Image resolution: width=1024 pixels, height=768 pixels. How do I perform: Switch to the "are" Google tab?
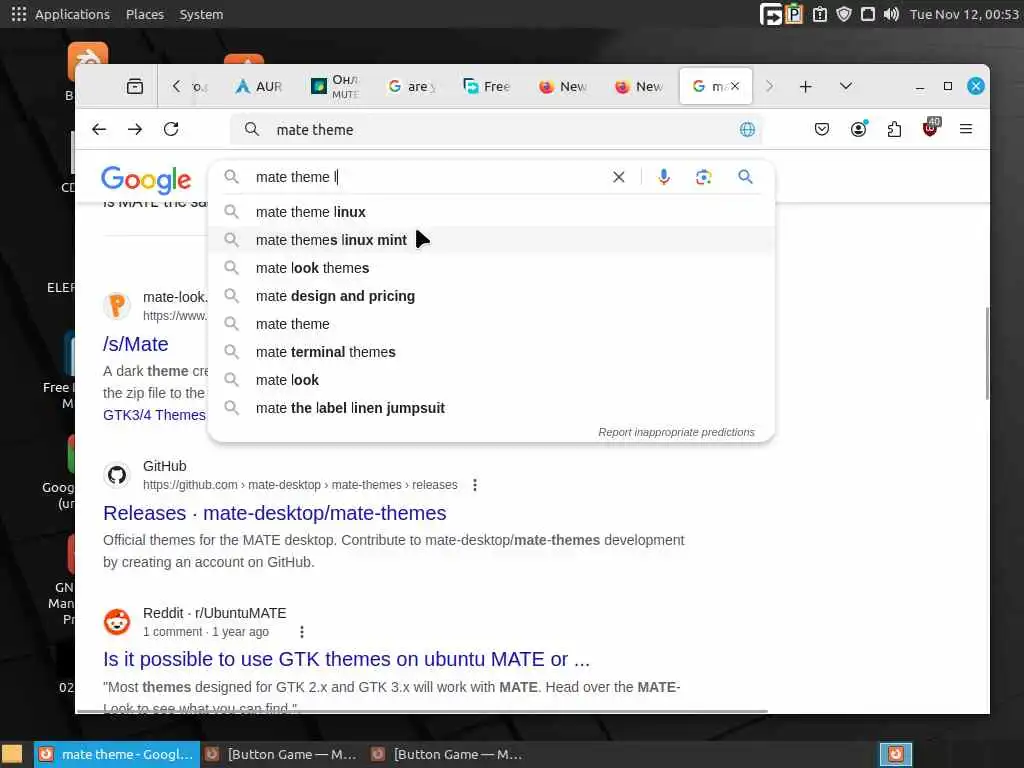(x=411, y=86)
